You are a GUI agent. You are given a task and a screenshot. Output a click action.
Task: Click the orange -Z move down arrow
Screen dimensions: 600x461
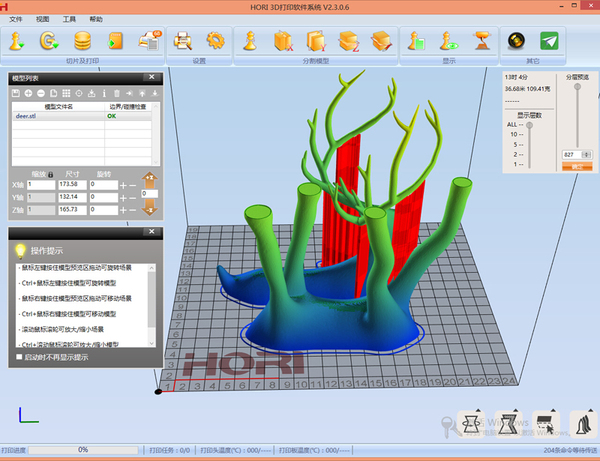pos(150,208)
